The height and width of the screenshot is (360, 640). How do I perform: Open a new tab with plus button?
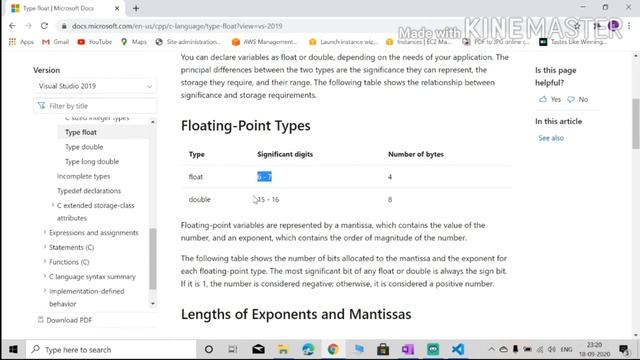click(x=136, y=8)
